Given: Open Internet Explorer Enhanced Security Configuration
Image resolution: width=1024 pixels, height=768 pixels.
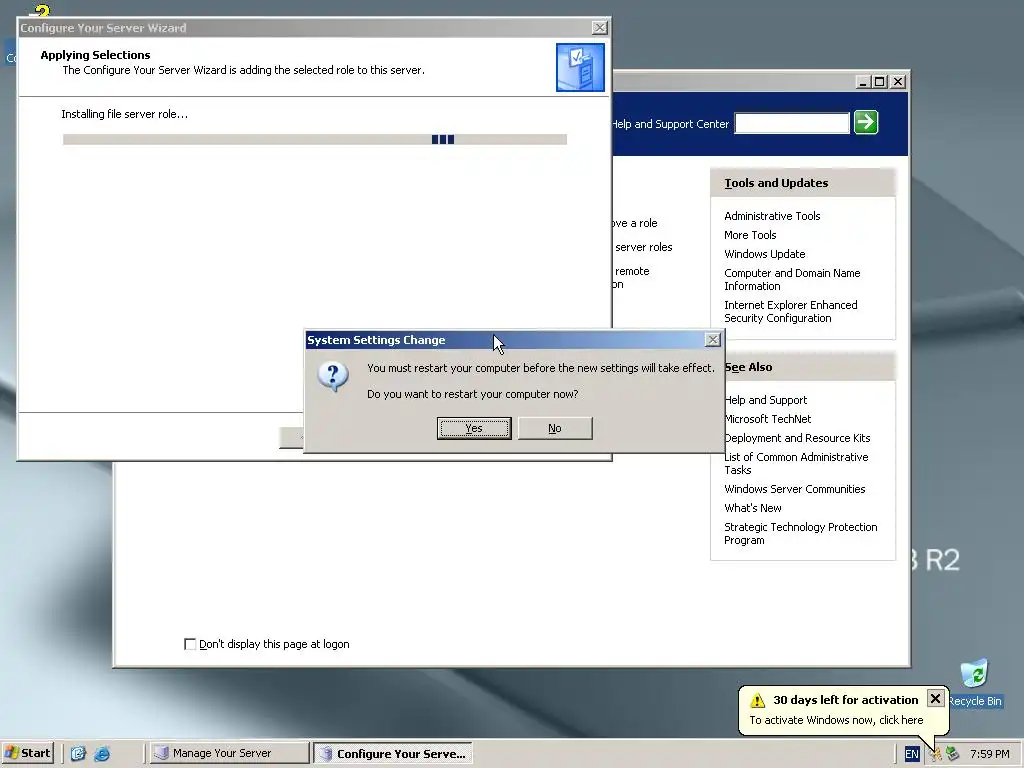Looking at the screenshot, I should (x=790, y=312).
